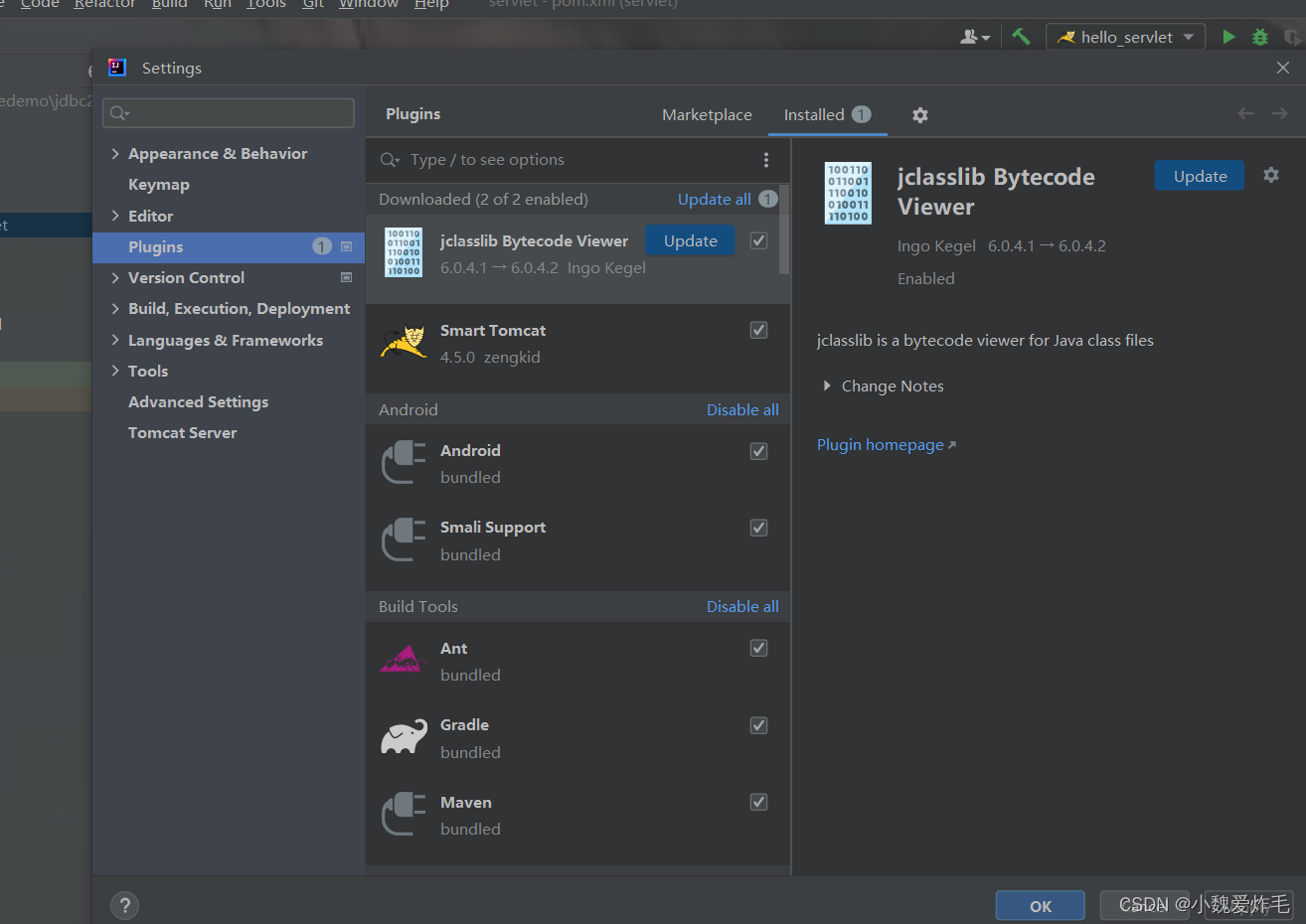Click Disable all for Android group
Image resolution: width=1306 pixels, height=924 pixels.
click(742, 409)
